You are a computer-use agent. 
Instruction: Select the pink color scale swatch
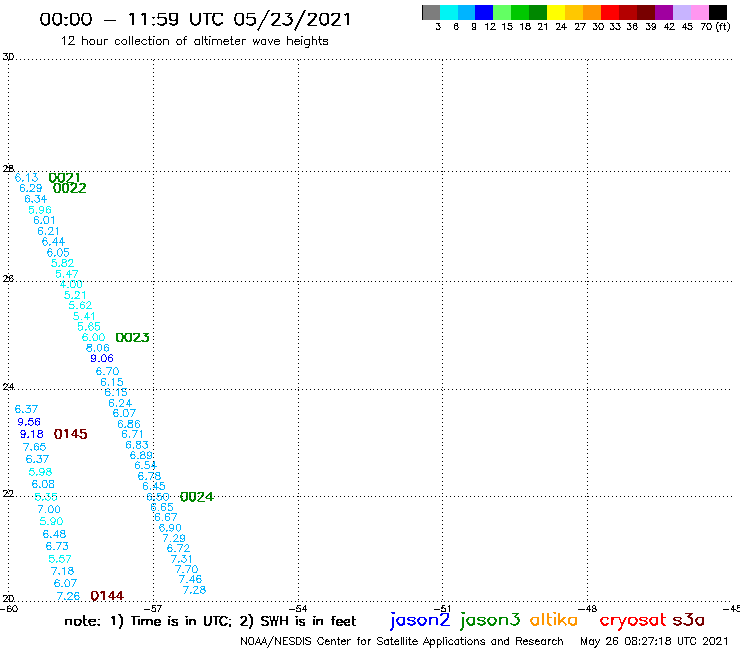700,12
